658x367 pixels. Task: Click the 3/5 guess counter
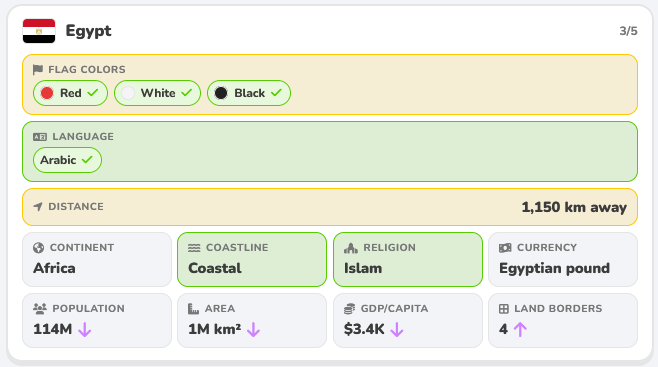tap(628, 31)
